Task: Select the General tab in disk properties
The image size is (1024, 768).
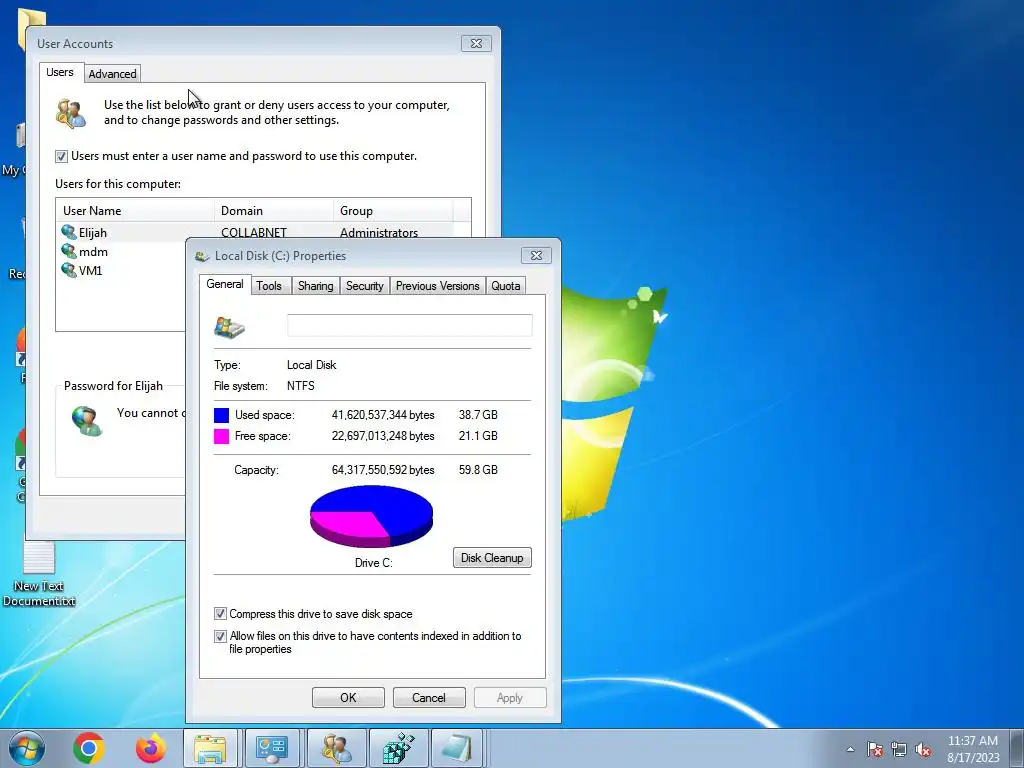Action: [225, 284]
